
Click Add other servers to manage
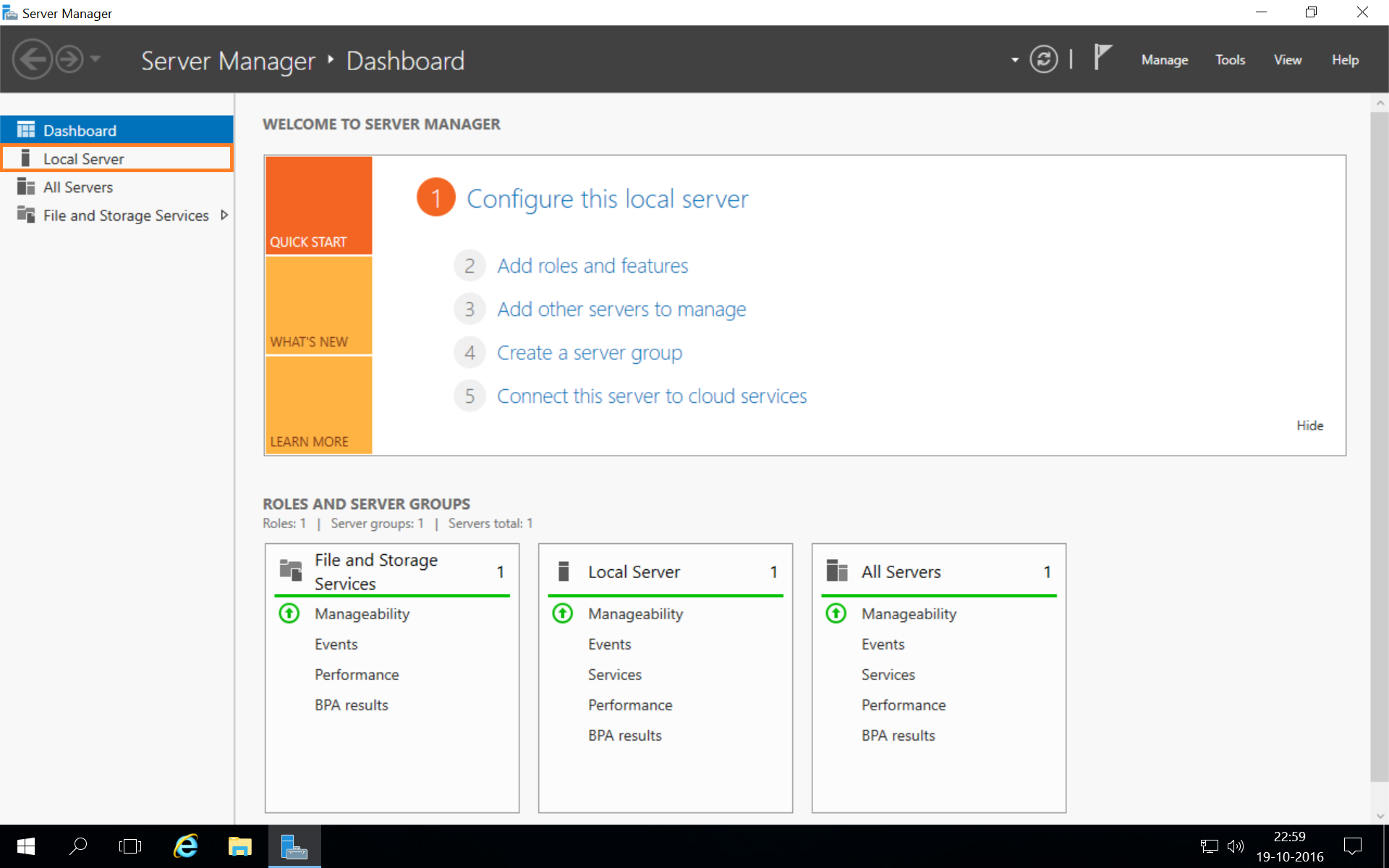(x=621, y=309)
